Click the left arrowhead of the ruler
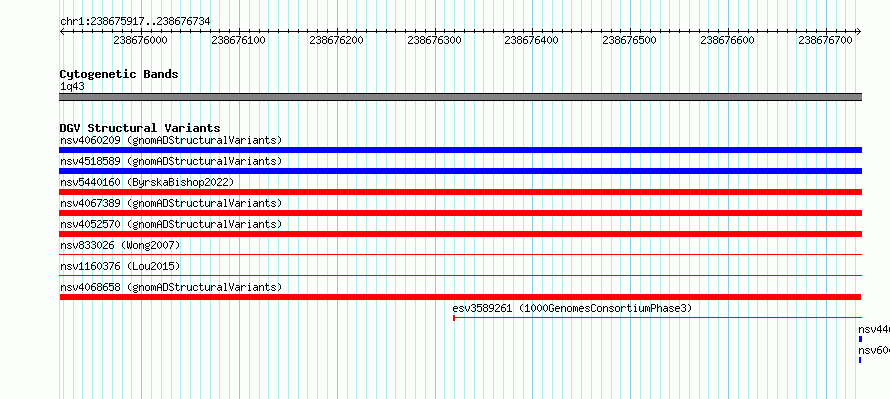Viewport: 890px width, 399px height. click(62, 31)
